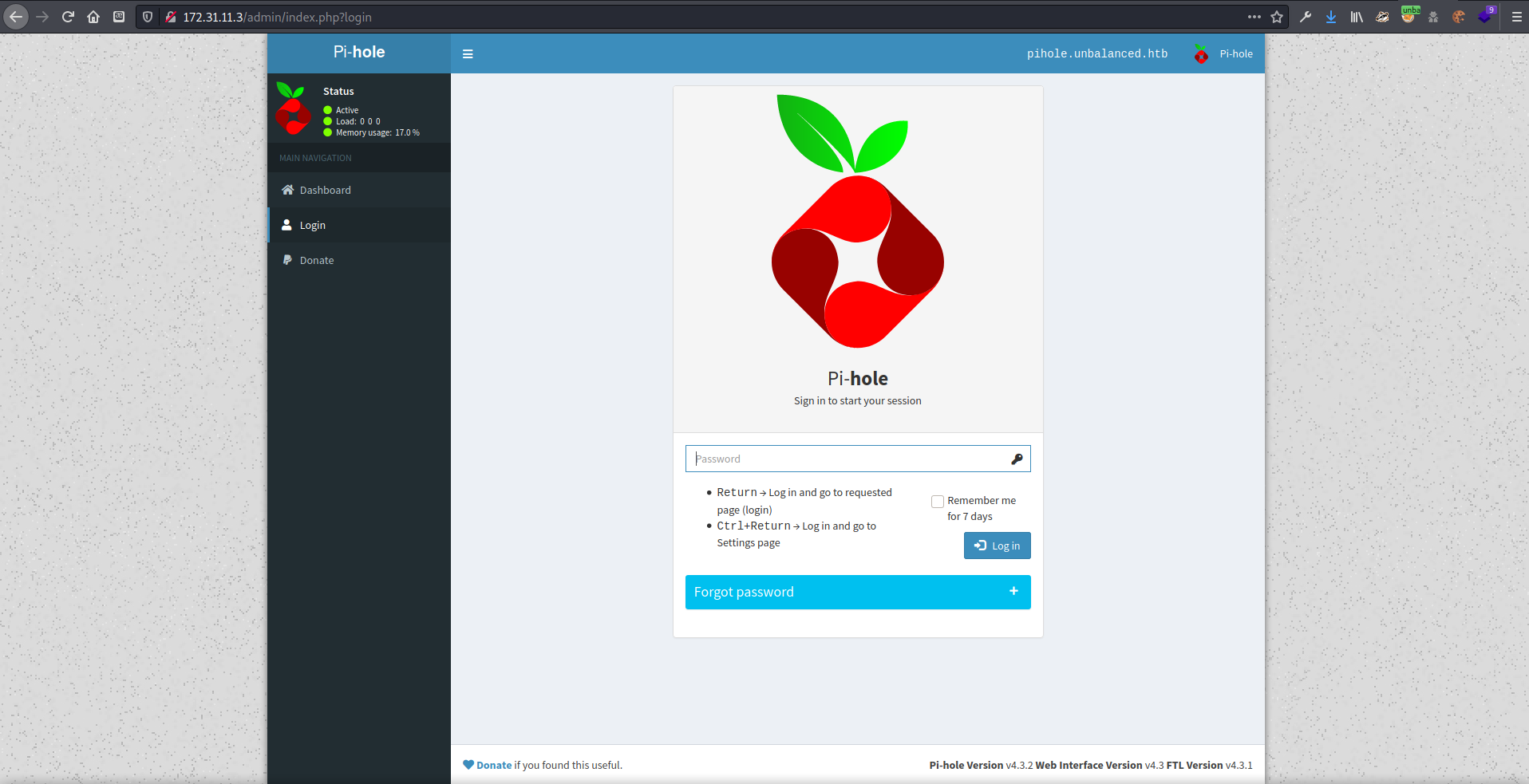Bookmark this page with the star icon

click(1277, 17)
